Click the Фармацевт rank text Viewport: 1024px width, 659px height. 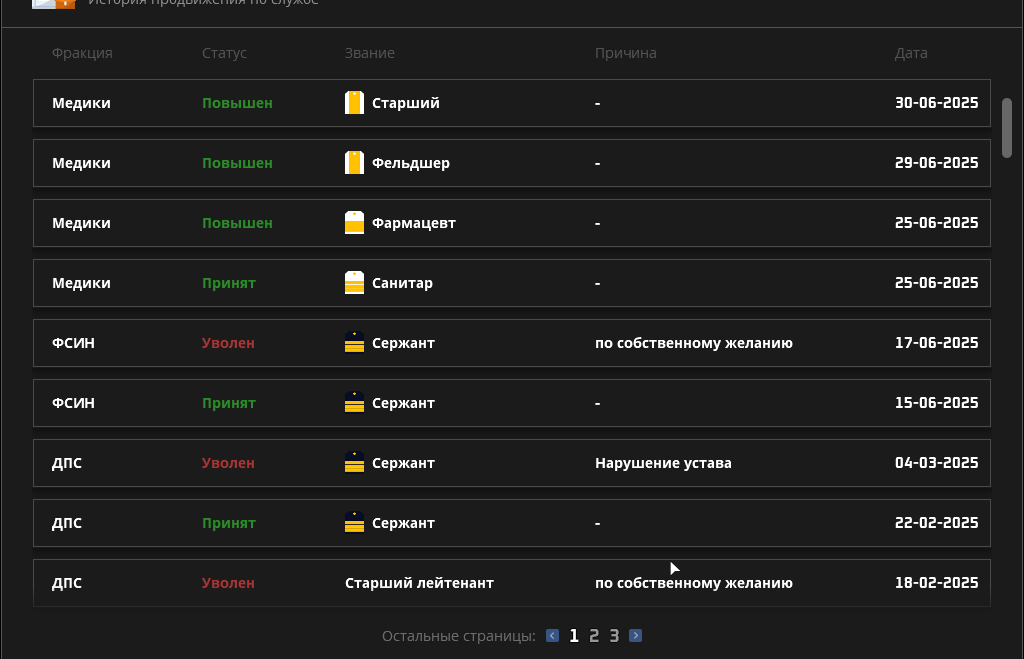pyautogui.click(x=414, y=223)
